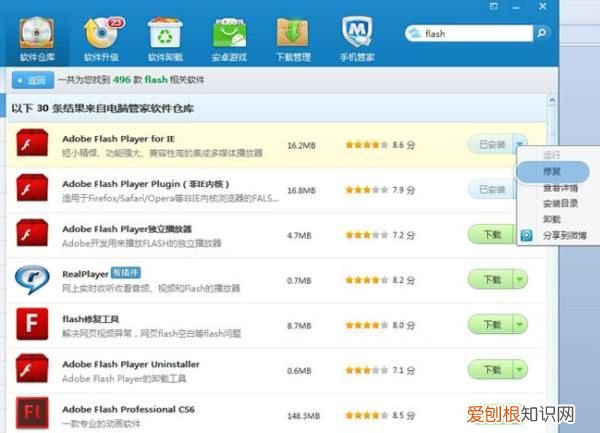Open the window menu icon in title bar
This screenshot has width=600, height=433.
pos(494,6)
